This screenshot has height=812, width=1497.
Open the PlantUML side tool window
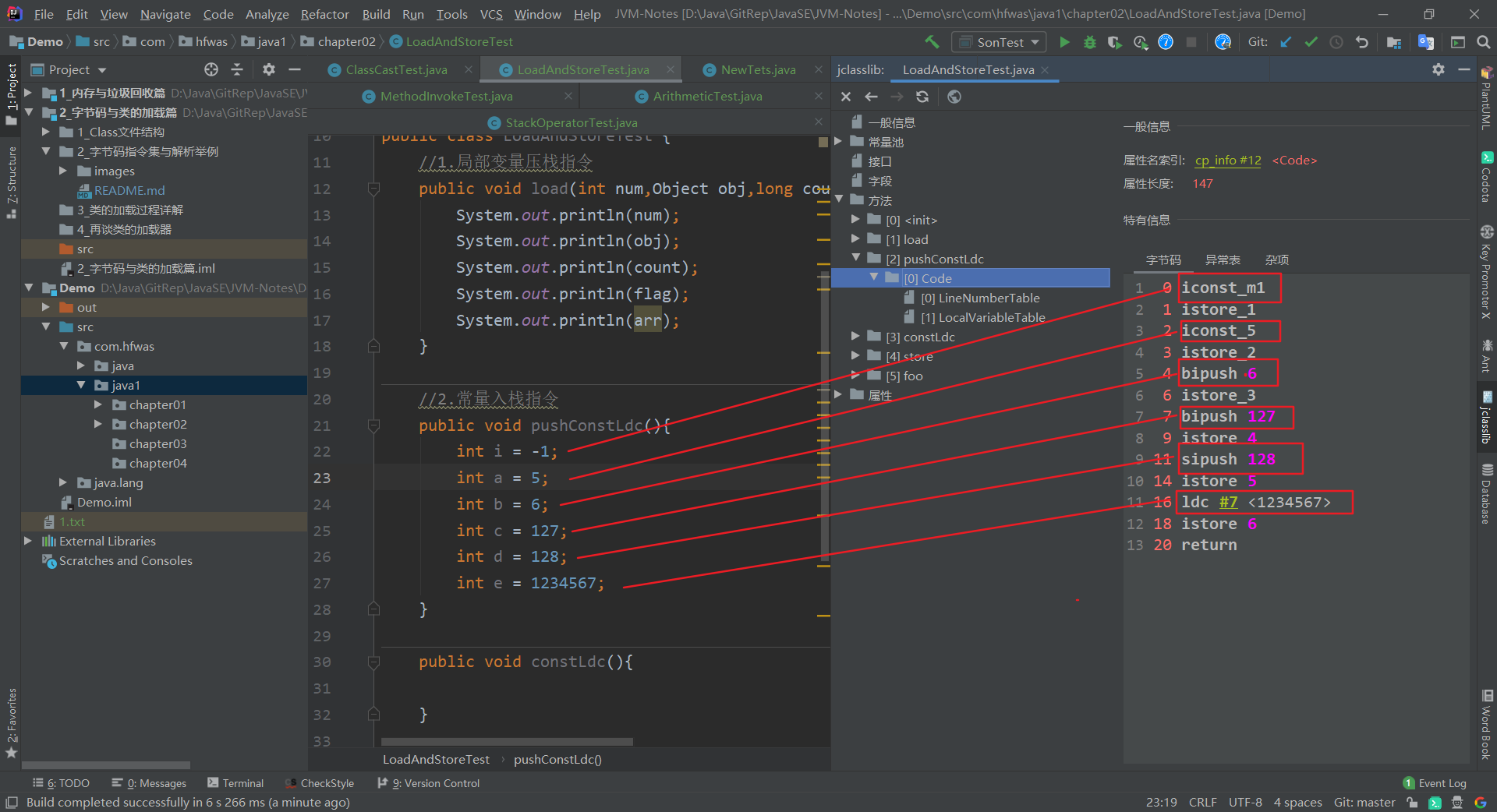point(1486,98)
